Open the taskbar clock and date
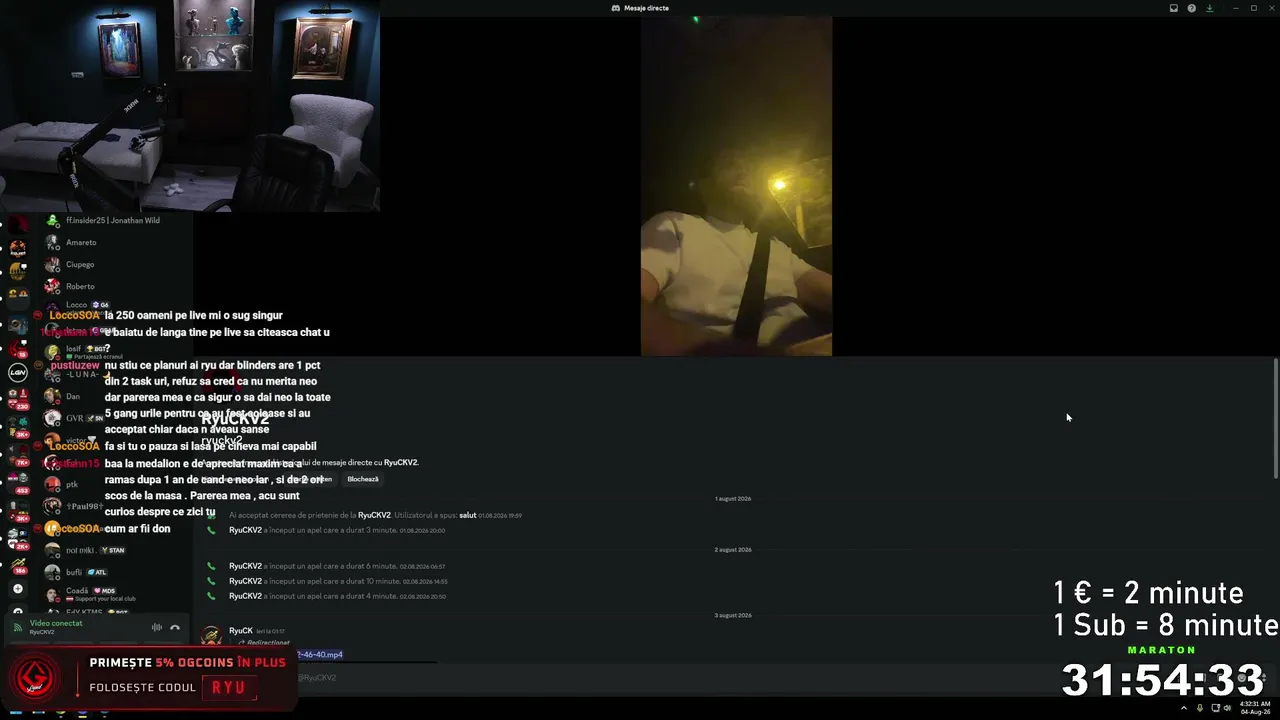Viewport: 1280px width, 720px height. (x=1255, y=708)
